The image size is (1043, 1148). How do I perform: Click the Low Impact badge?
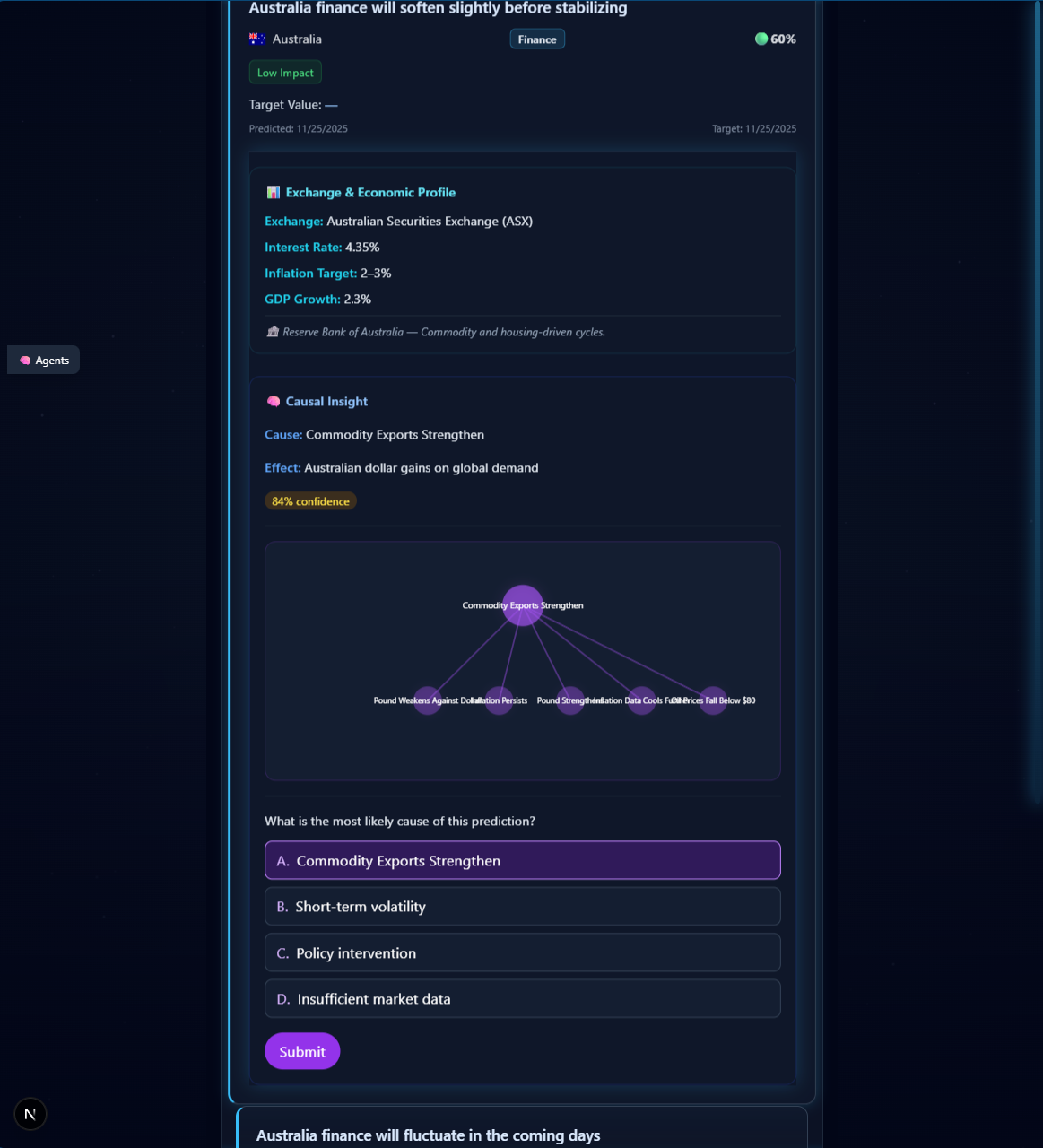click(285, 73)
